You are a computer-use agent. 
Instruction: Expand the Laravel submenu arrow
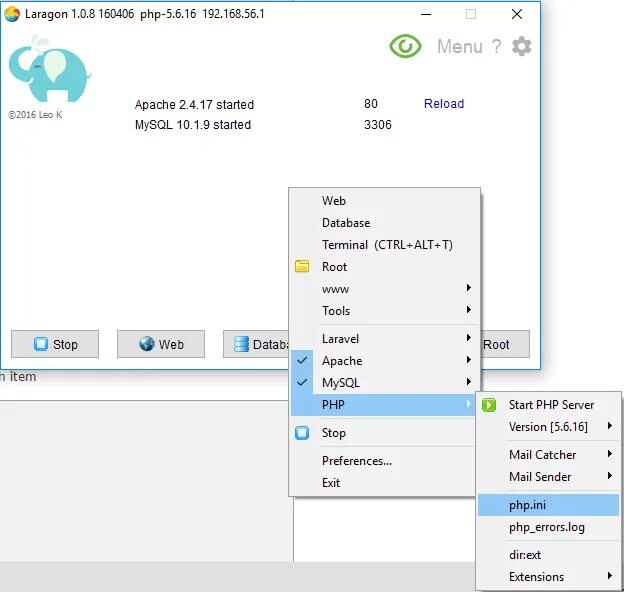point(468,338)
